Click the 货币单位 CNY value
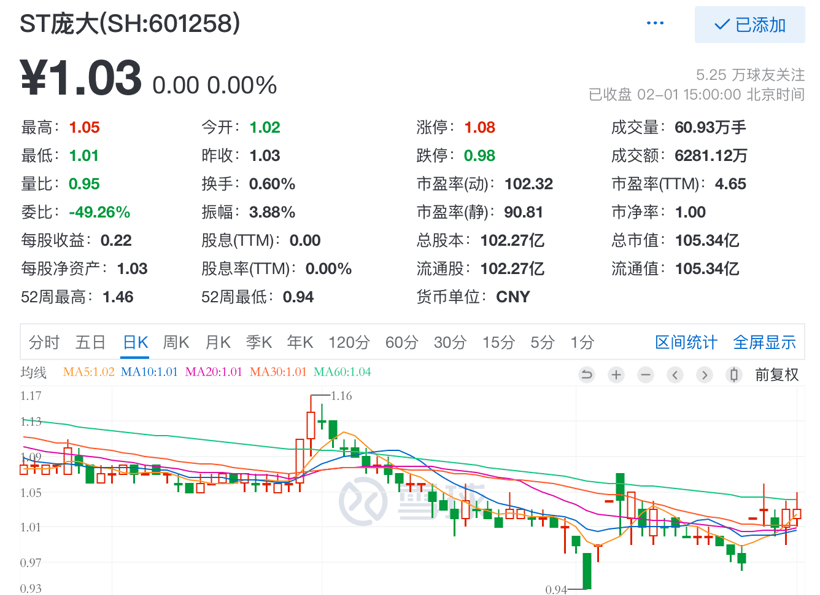820x595 pixels. pos(513,297)
